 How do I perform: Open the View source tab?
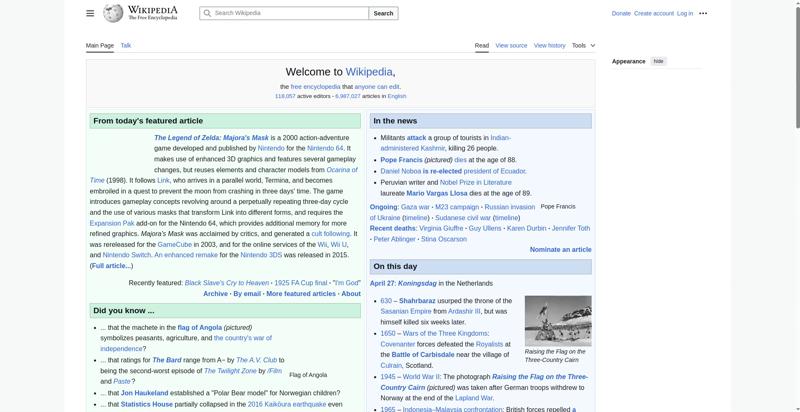[x=511, y=45]
